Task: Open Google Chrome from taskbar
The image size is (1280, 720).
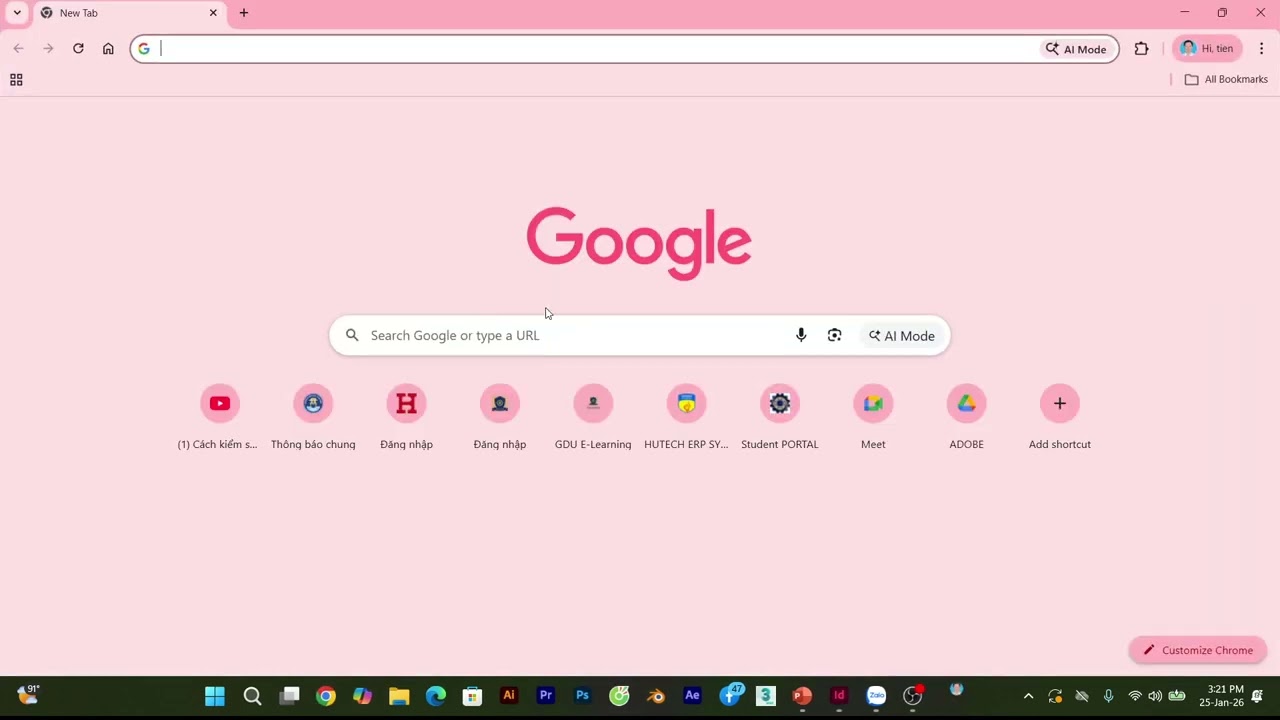Action: point(326,696)
